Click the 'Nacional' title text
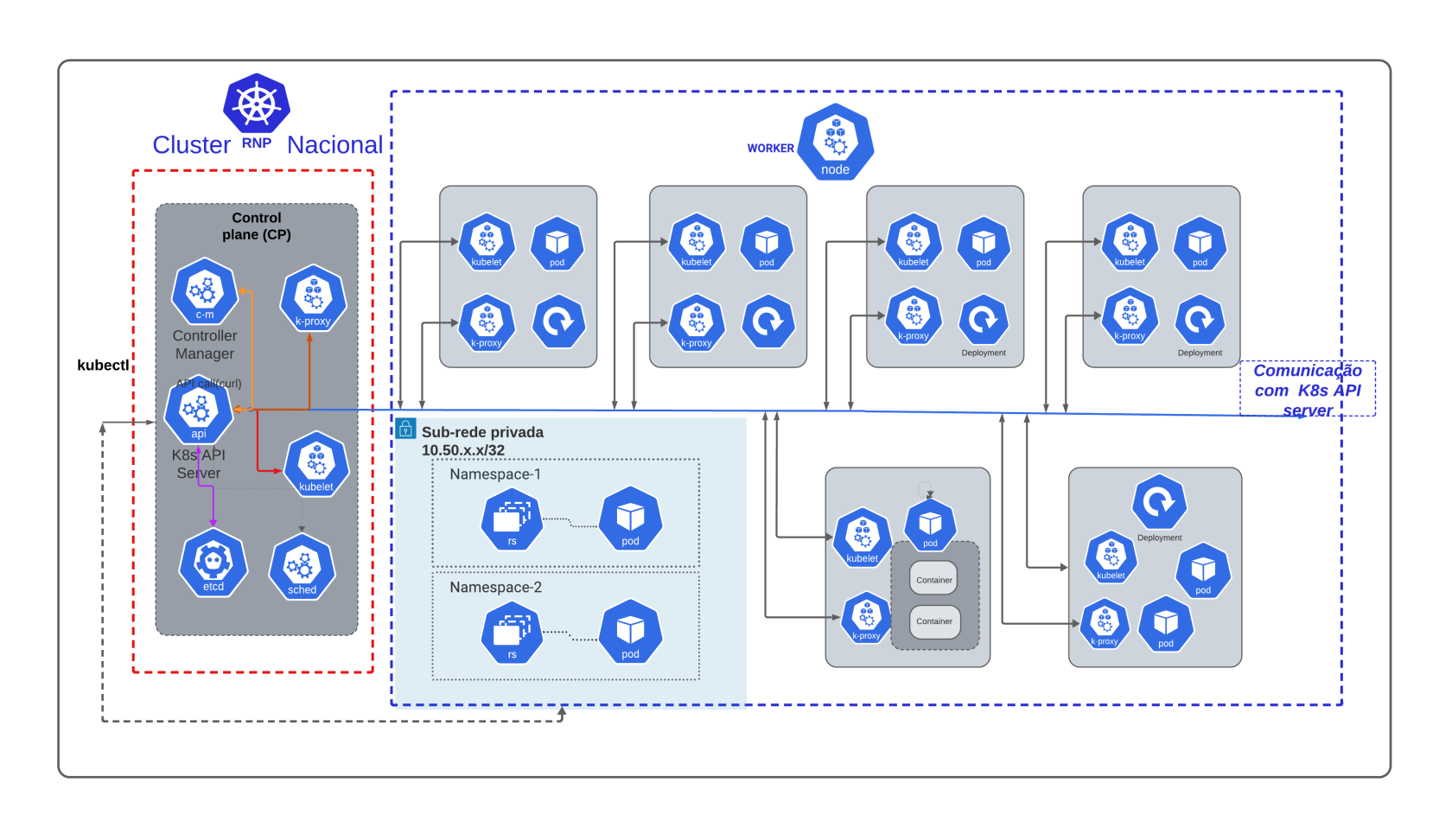 [x=335, y=145]
